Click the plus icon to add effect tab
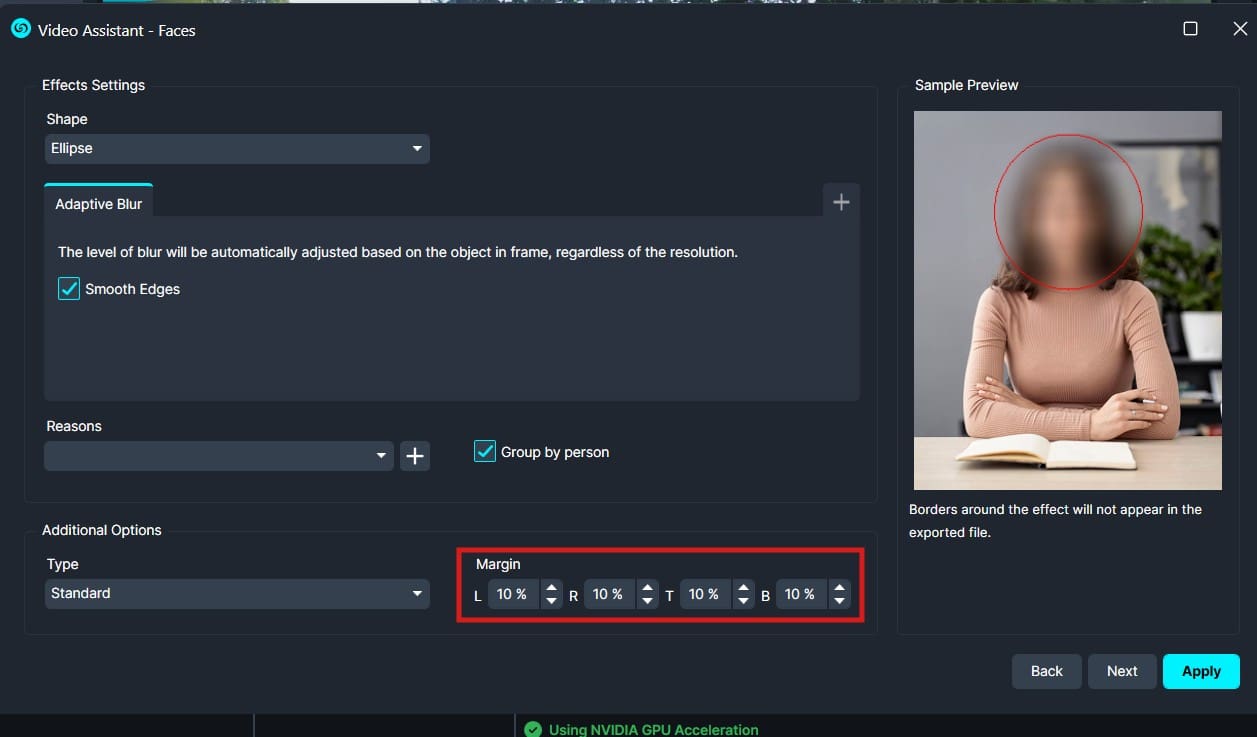This screenshot has width=1257, height=737. pyautogui.click(x=841, y=202)
